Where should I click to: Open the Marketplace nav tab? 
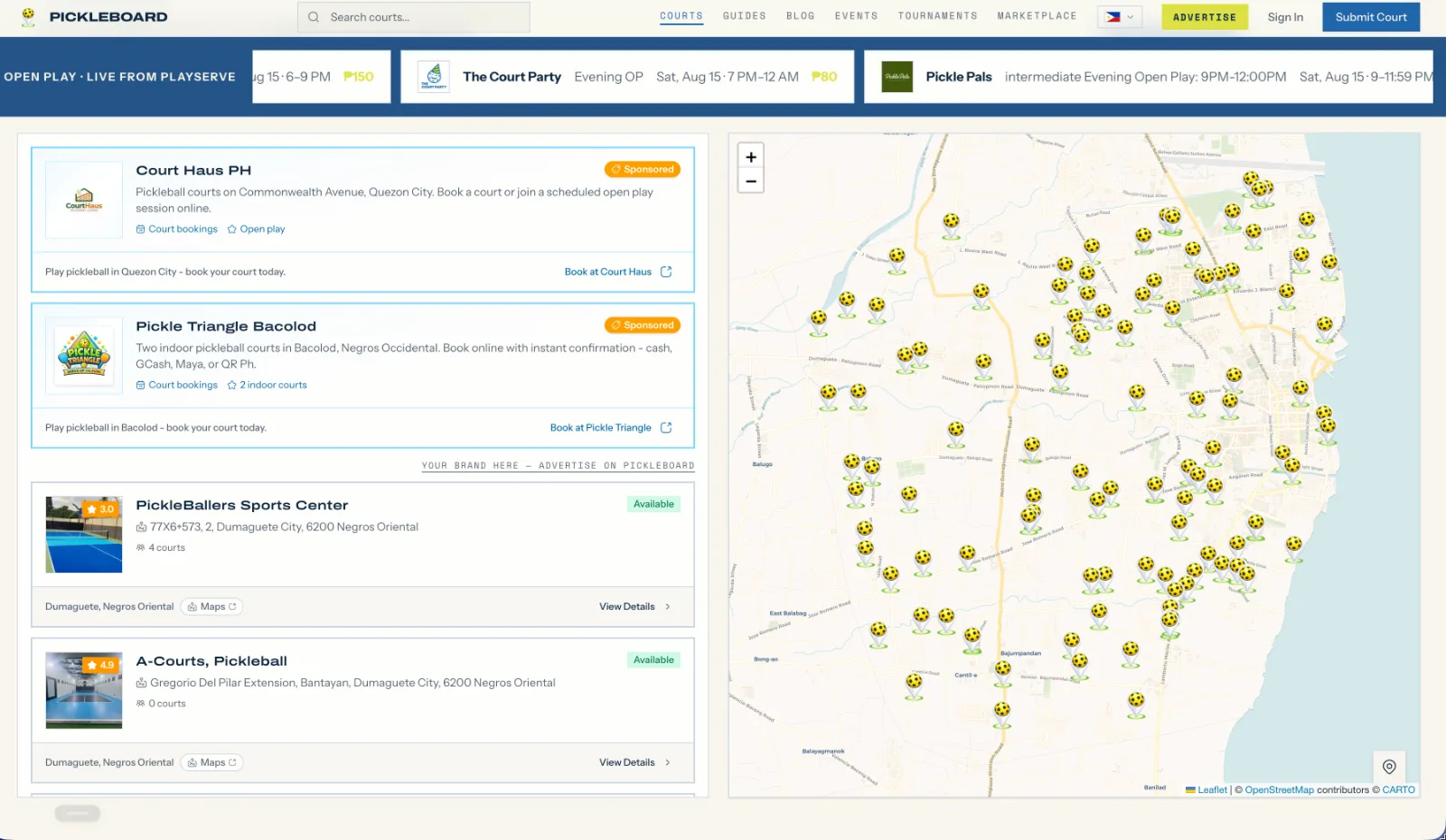[1038, 16]
